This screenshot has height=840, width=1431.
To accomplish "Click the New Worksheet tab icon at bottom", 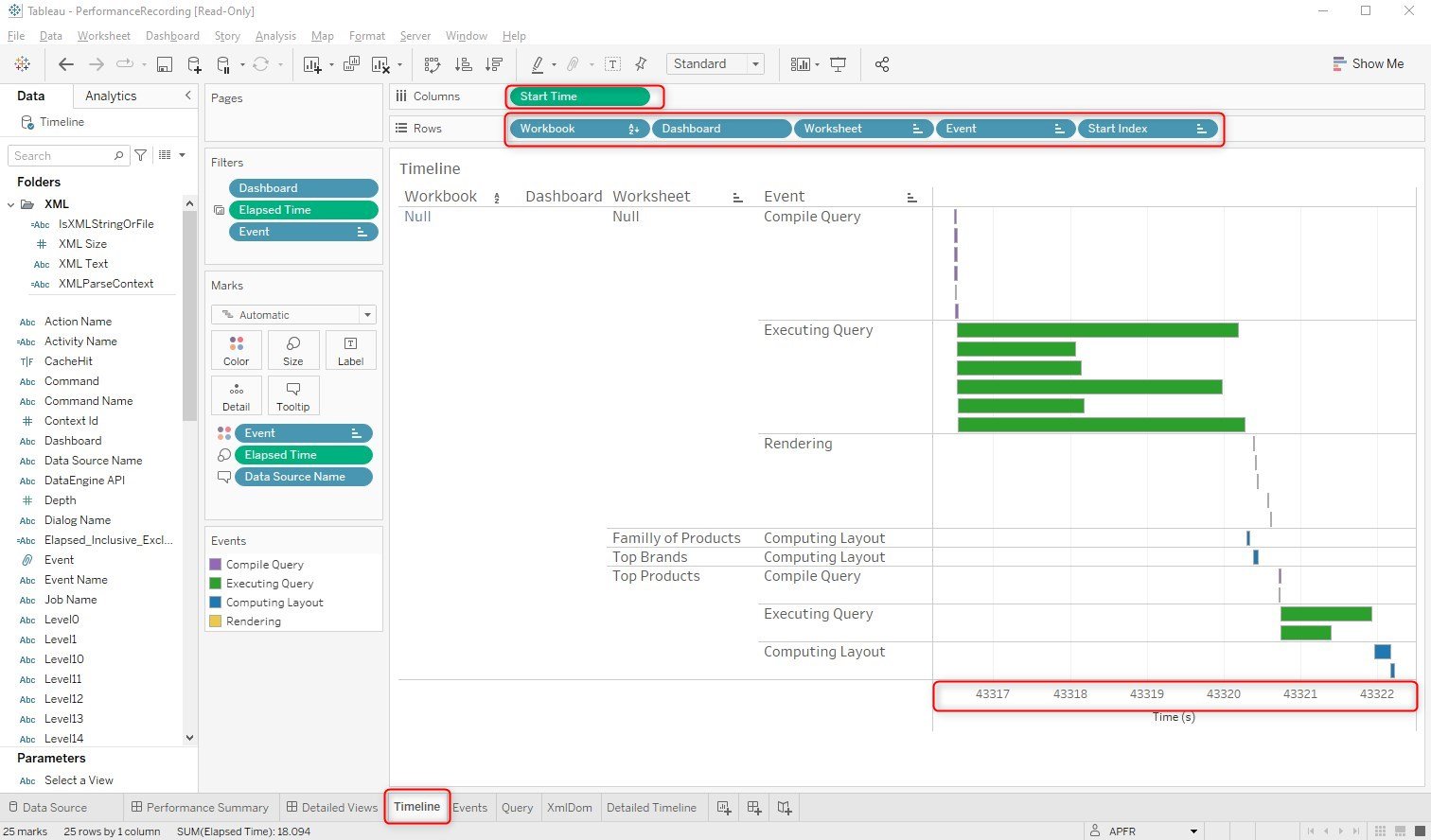I will pyautogui.click(x=724, y=808).
